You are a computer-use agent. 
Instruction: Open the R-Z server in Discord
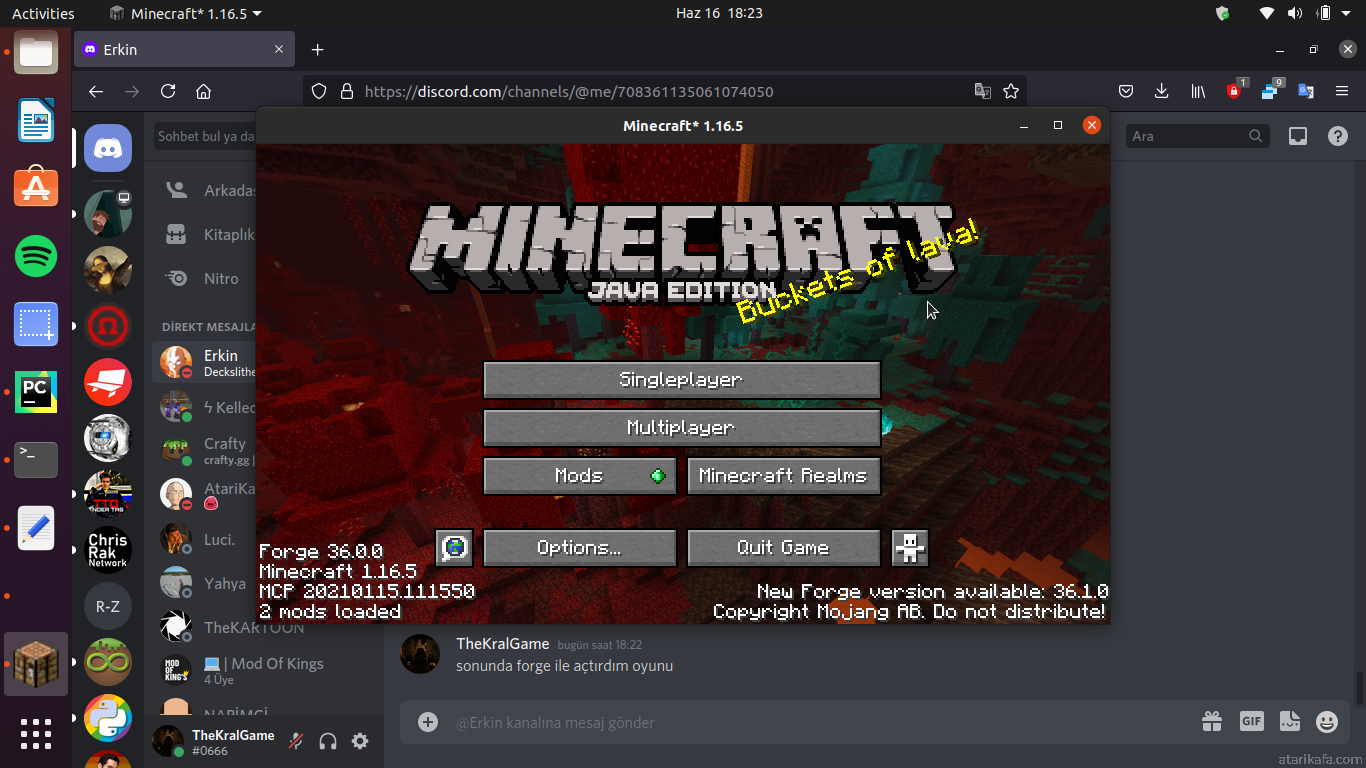point(108,606)
